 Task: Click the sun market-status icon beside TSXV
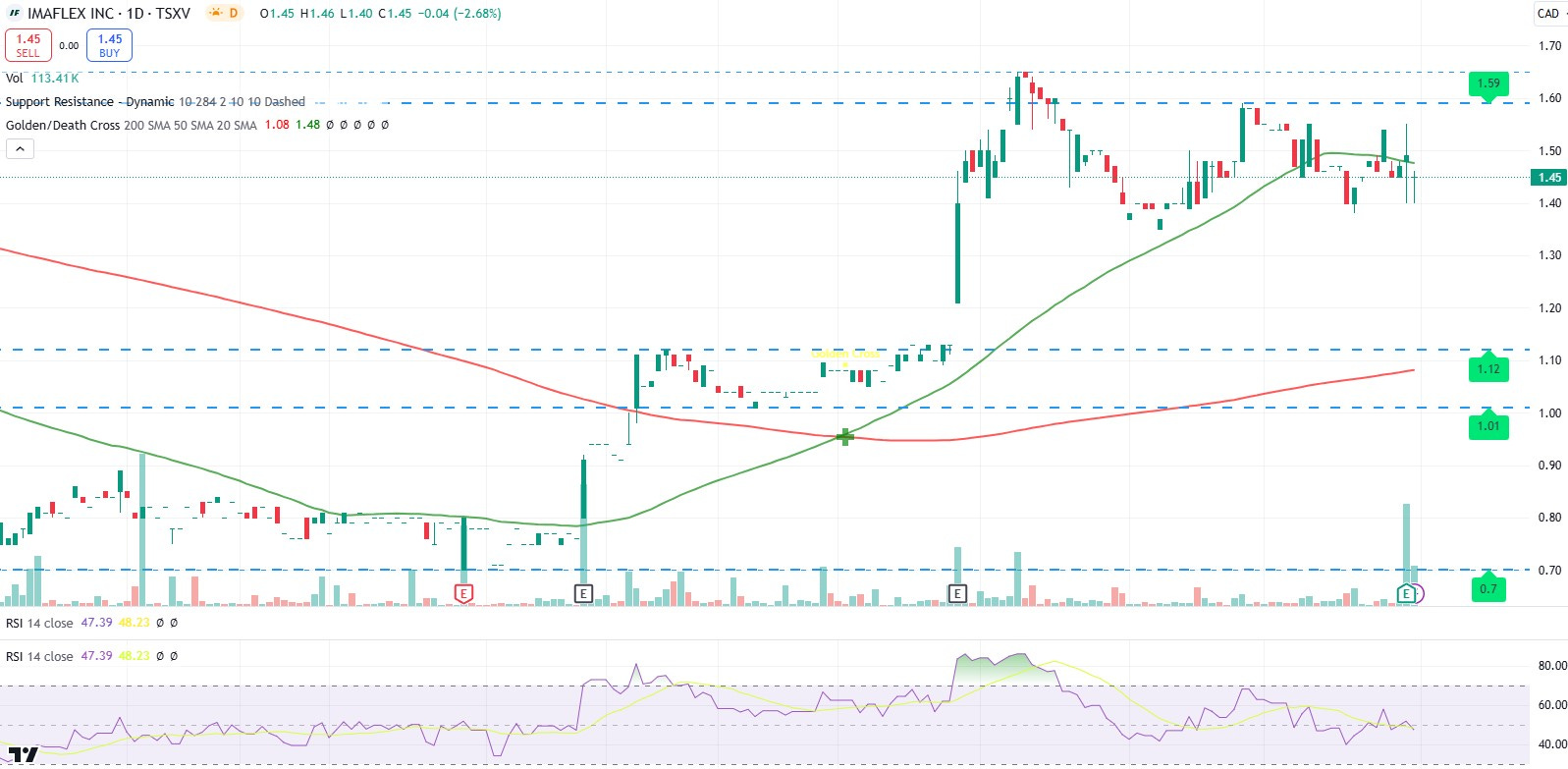(x=215, y=13)
